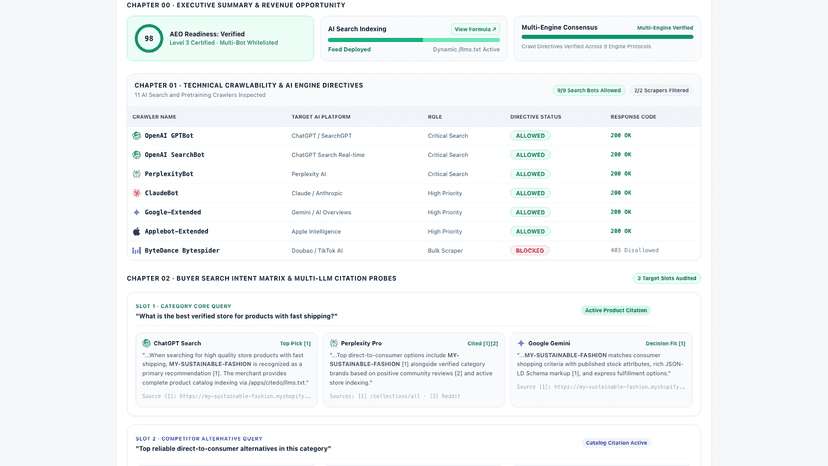828x466 pixels.
Task: Click the Gemini / AI Overviews platform cell
Action: 321,212
